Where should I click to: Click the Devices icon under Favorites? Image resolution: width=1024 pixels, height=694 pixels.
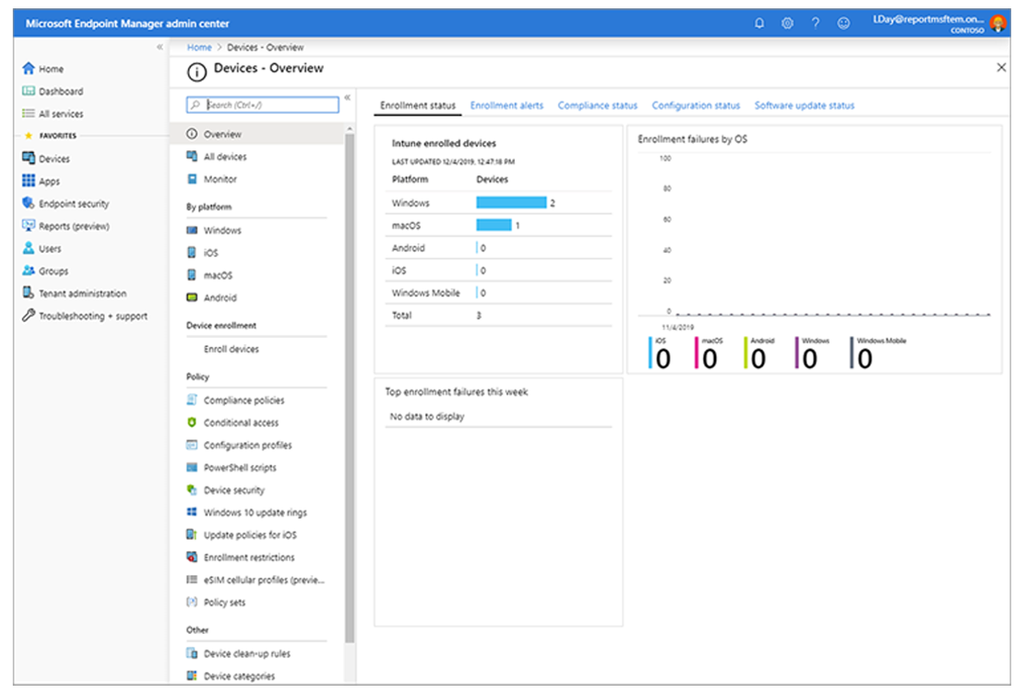(x=29, y=158)
